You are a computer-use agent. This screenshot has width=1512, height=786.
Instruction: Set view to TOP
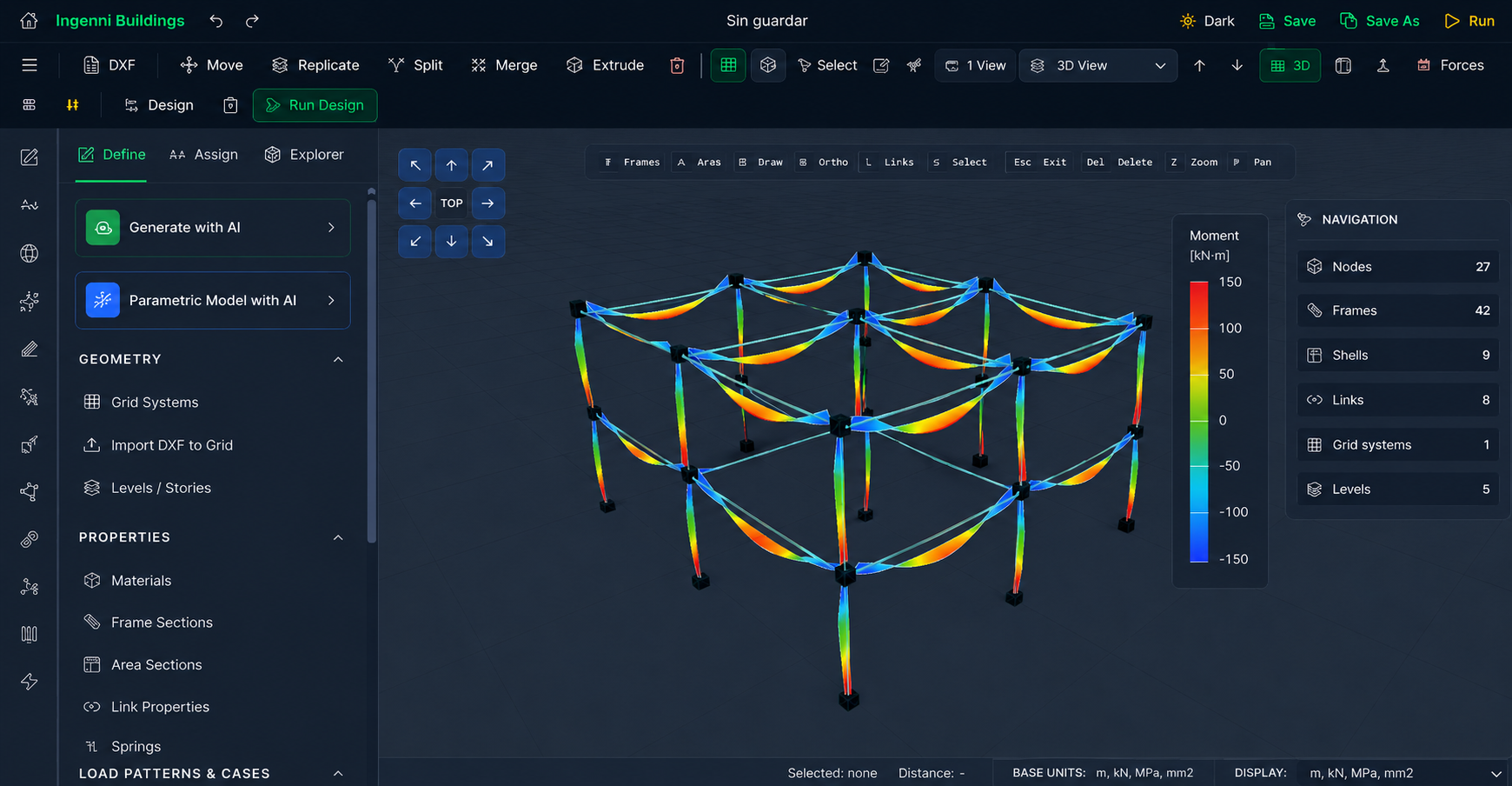[x=452, y=203]
